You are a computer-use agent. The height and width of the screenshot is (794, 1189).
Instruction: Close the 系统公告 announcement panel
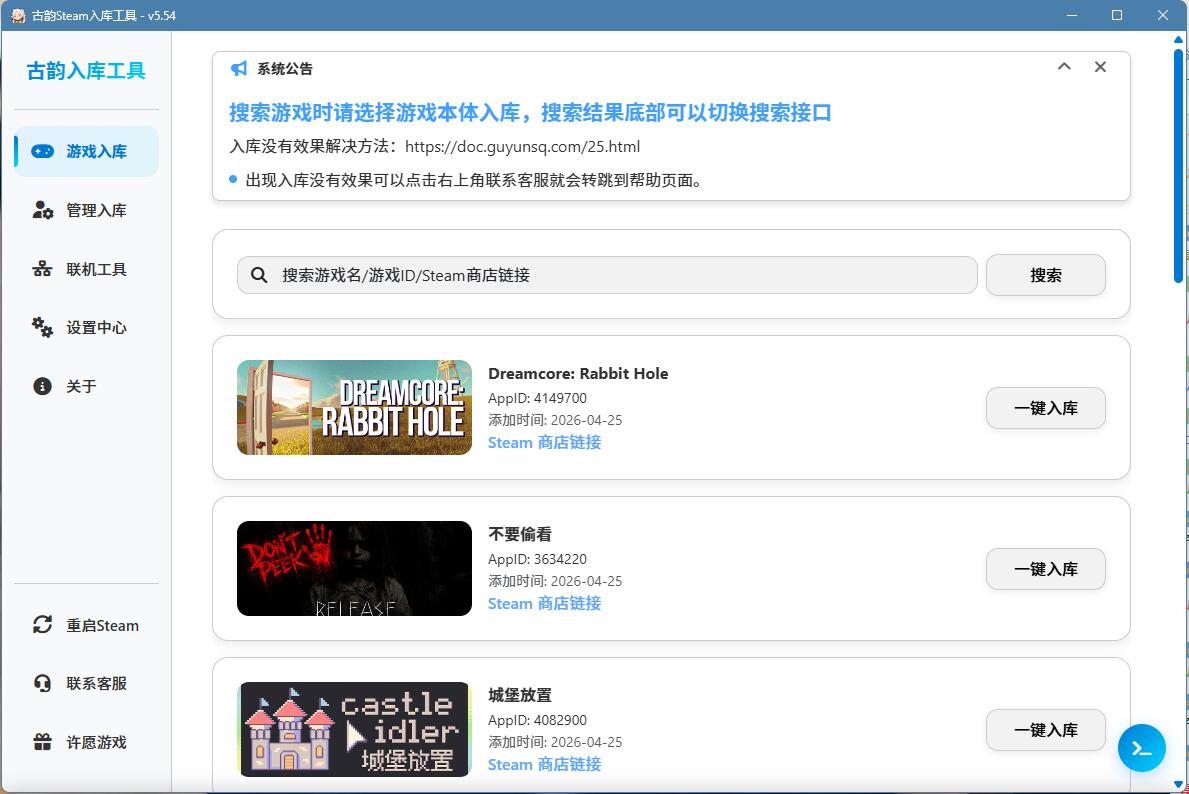pyautogui.click(x=1100, y=67)
